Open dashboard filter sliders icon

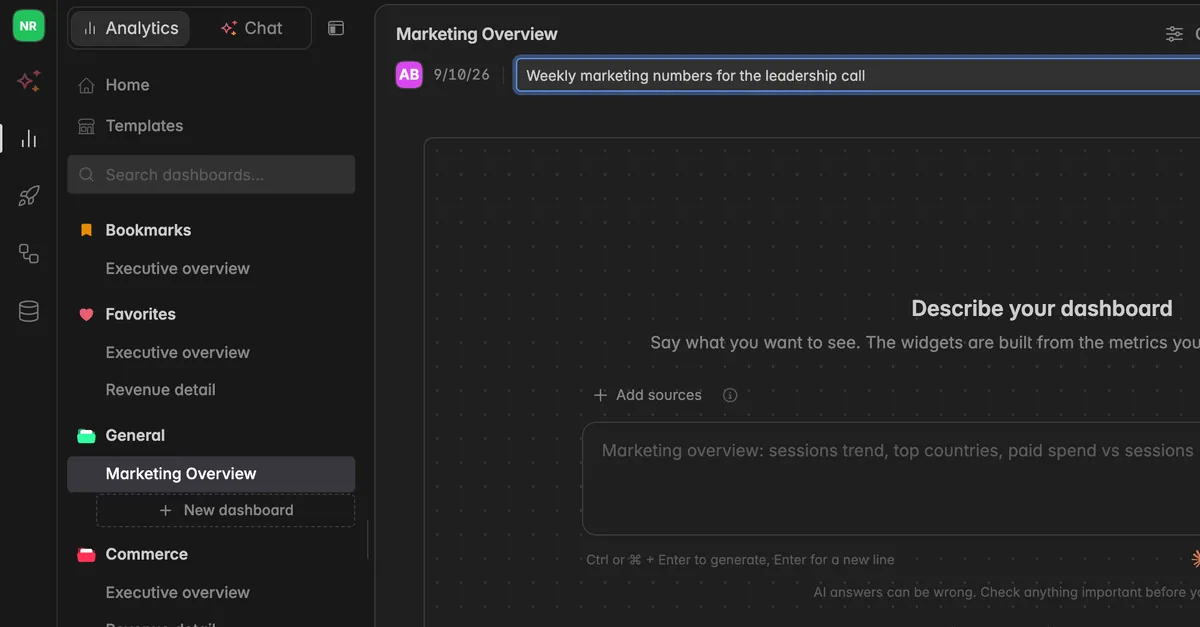point(1174,34)
